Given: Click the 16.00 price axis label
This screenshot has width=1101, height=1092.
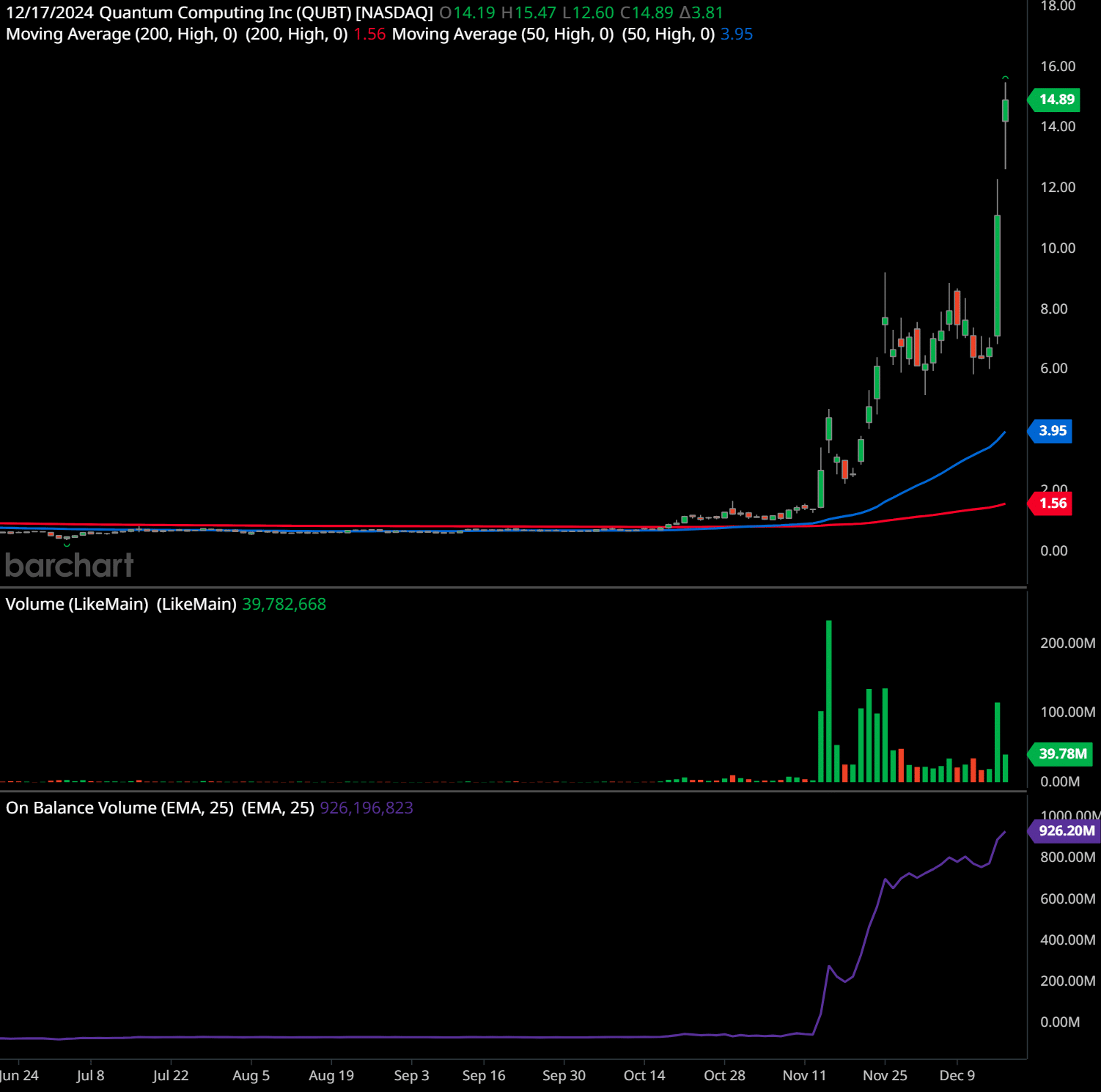Looking at the screenshot, I should (1058, 67).
